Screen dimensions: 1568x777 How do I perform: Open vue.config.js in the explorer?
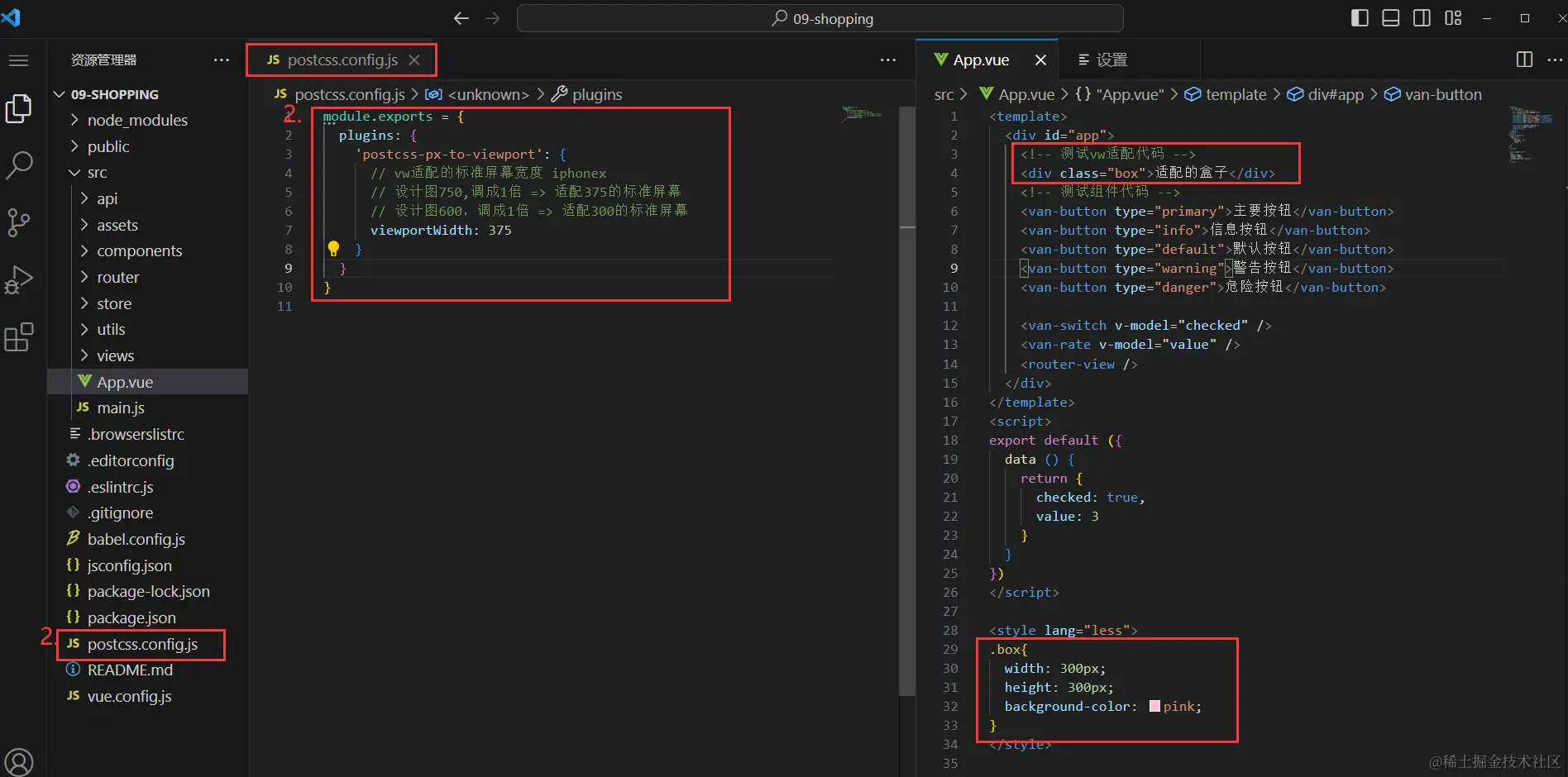148,696
